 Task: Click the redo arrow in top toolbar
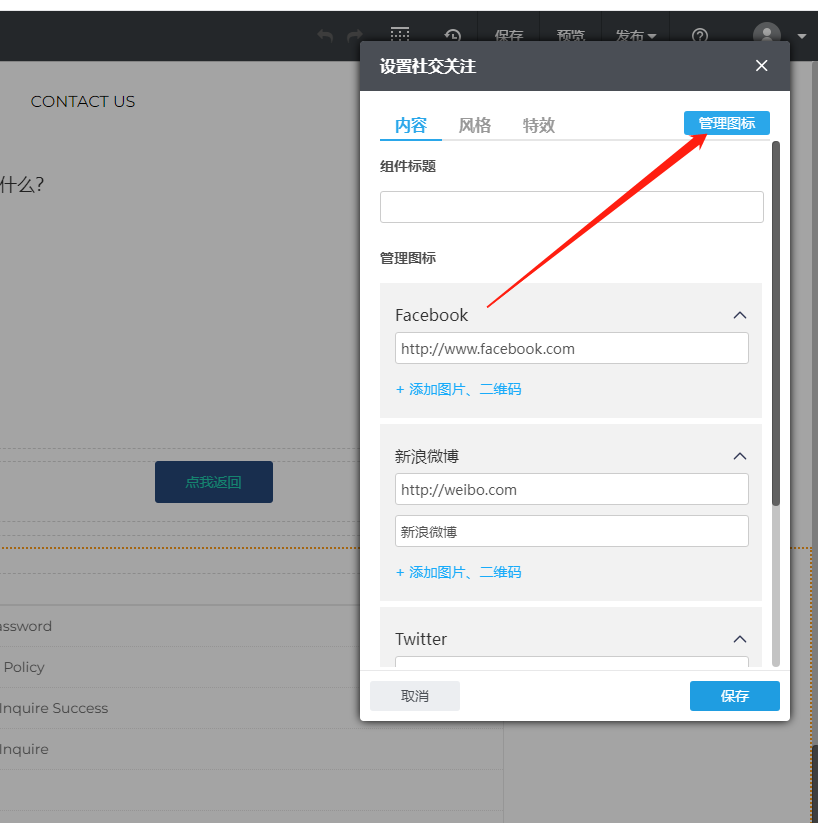click(354, 36)
